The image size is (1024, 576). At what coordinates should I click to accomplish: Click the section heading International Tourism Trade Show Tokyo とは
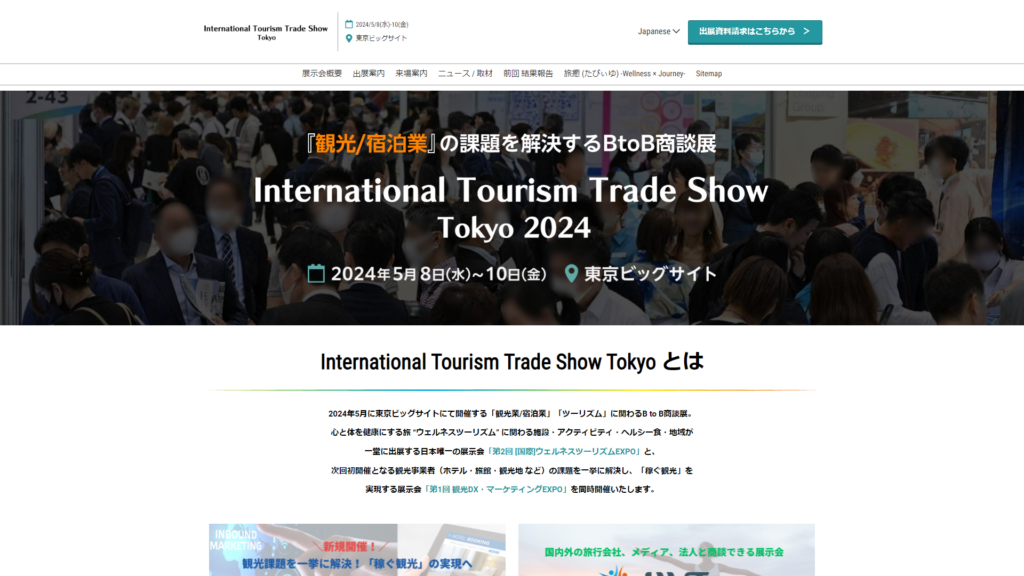point(512,362)
